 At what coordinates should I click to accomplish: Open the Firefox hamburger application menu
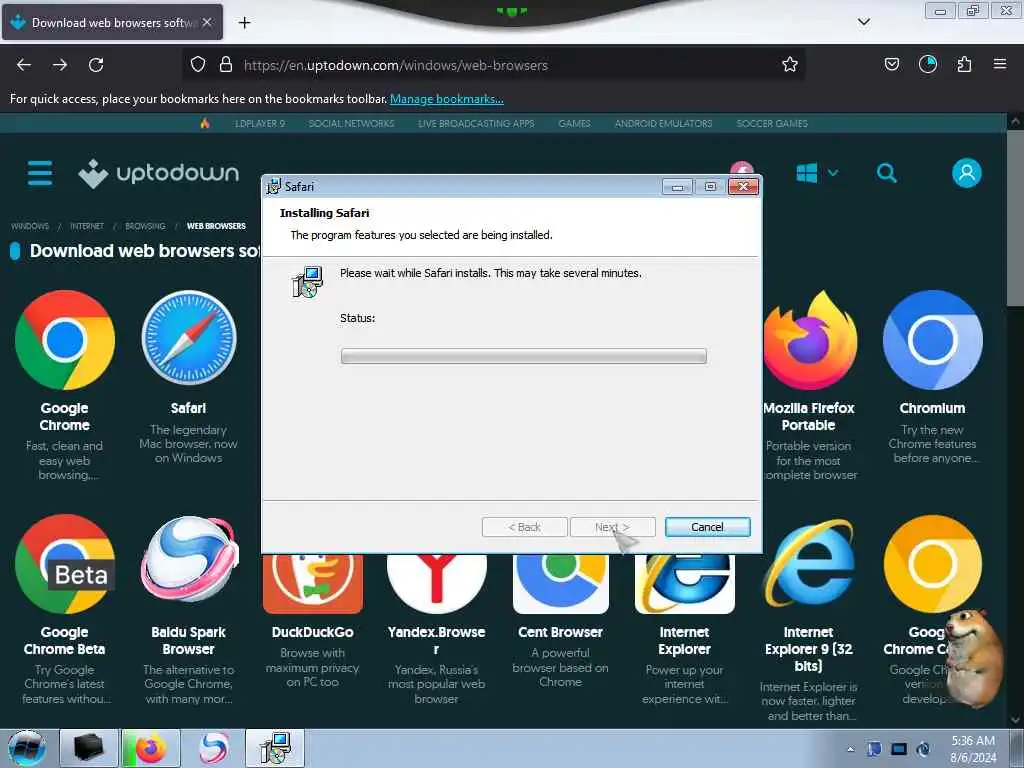999,64
